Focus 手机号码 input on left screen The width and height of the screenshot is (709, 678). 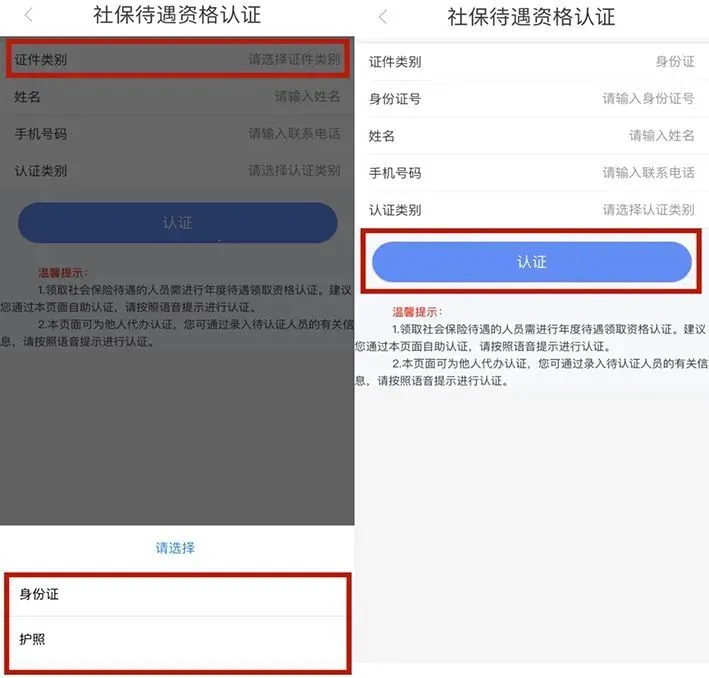(177, 133)
